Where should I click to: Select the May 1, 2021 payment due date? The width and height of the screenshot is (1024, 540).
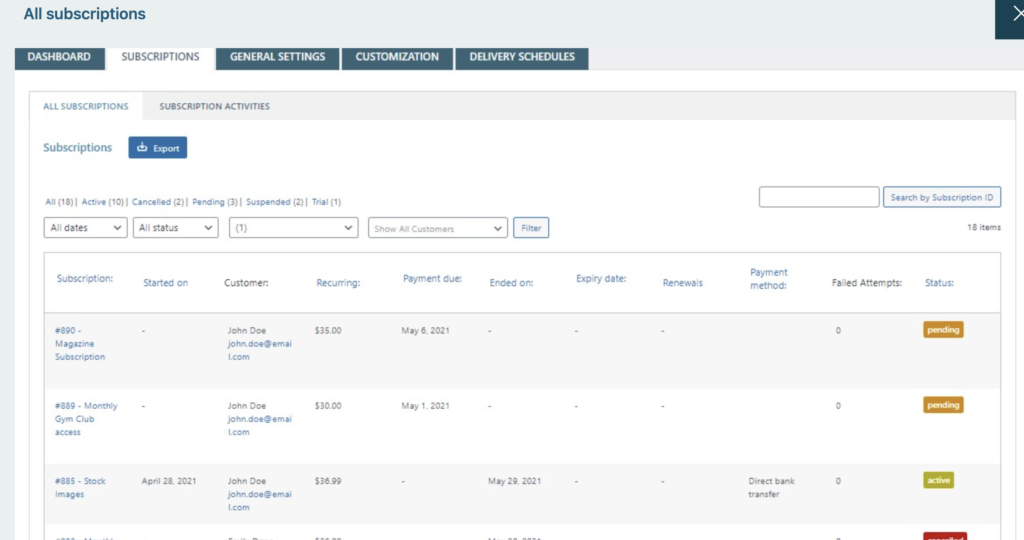pos(425,405)
